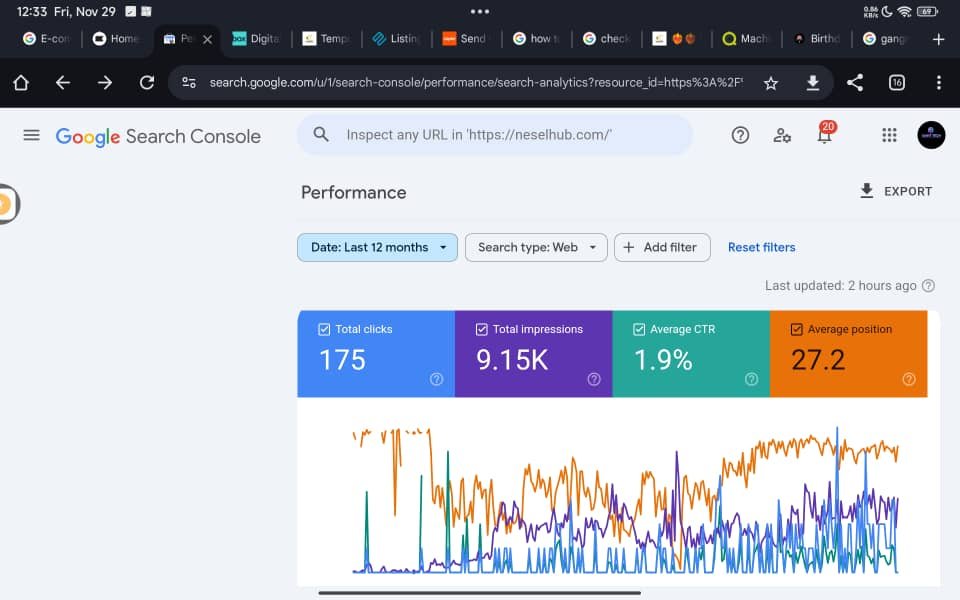Click the browser share icon
Viewport: 960px width, 600px height.
(854, 83)
